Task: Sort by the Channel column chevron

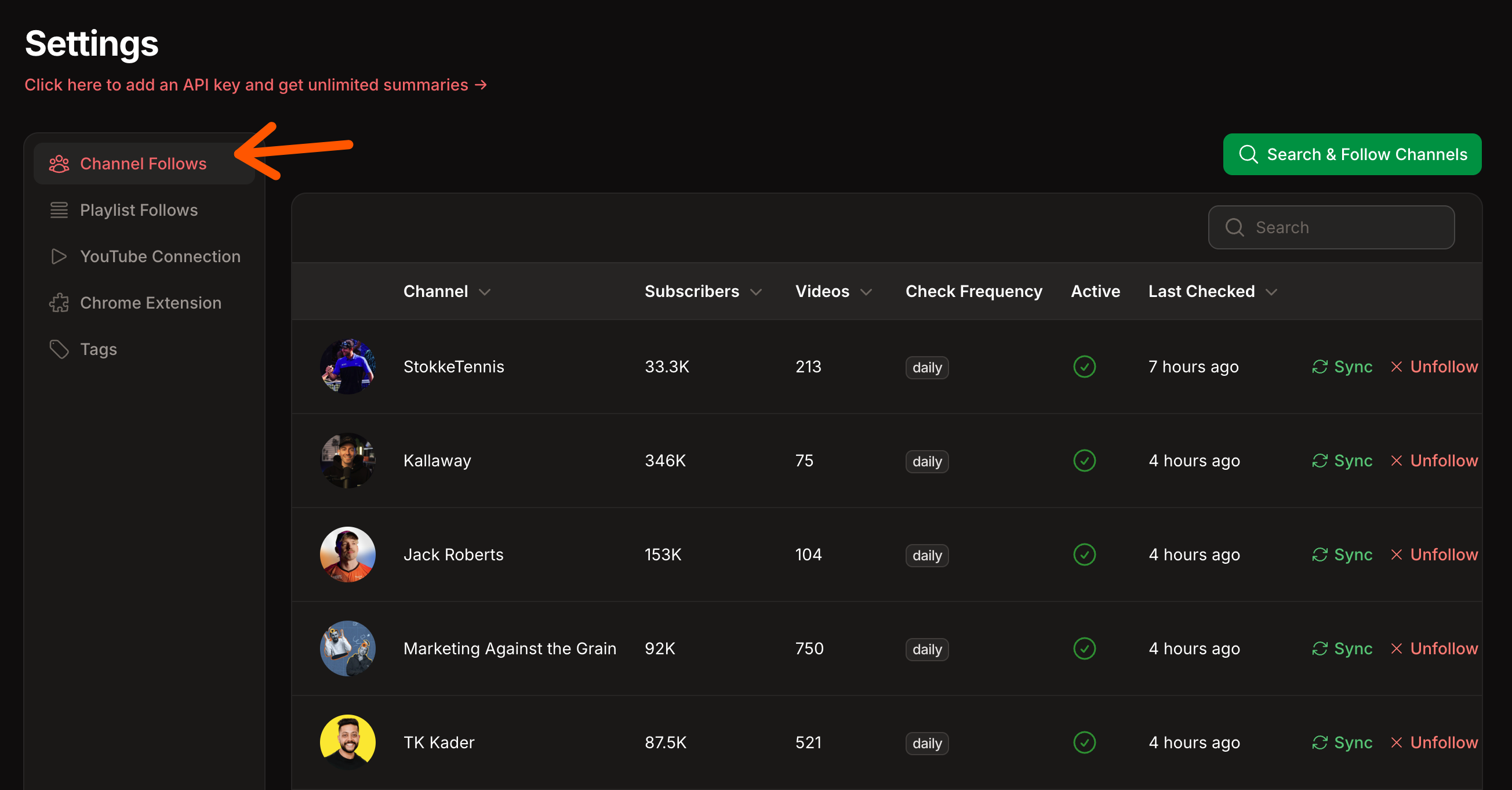Action: 484,292
